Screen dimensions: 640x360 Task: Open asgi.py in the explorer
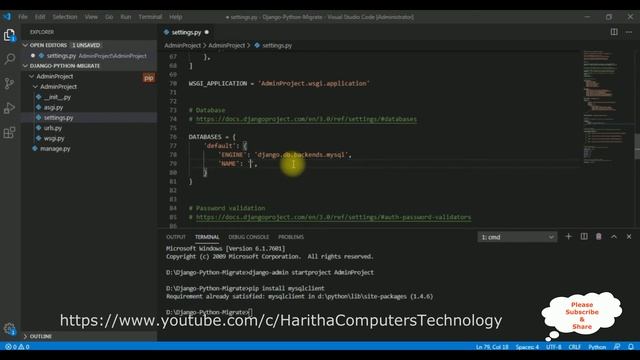[x=89, y=107]
